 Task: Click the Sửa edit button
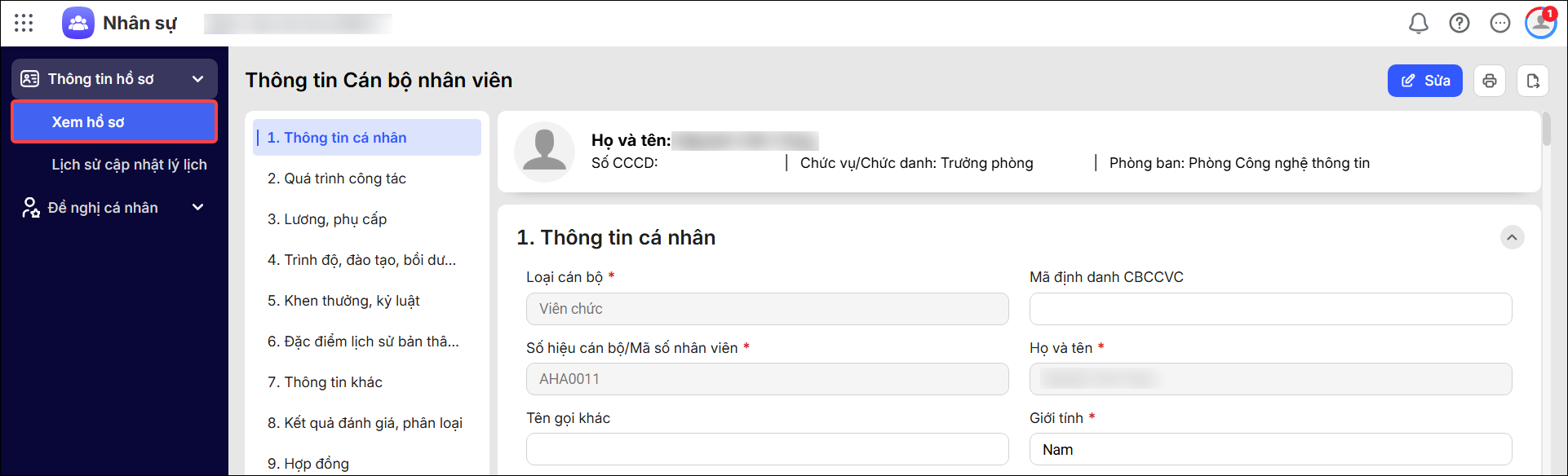click(x=1424, y=81)
